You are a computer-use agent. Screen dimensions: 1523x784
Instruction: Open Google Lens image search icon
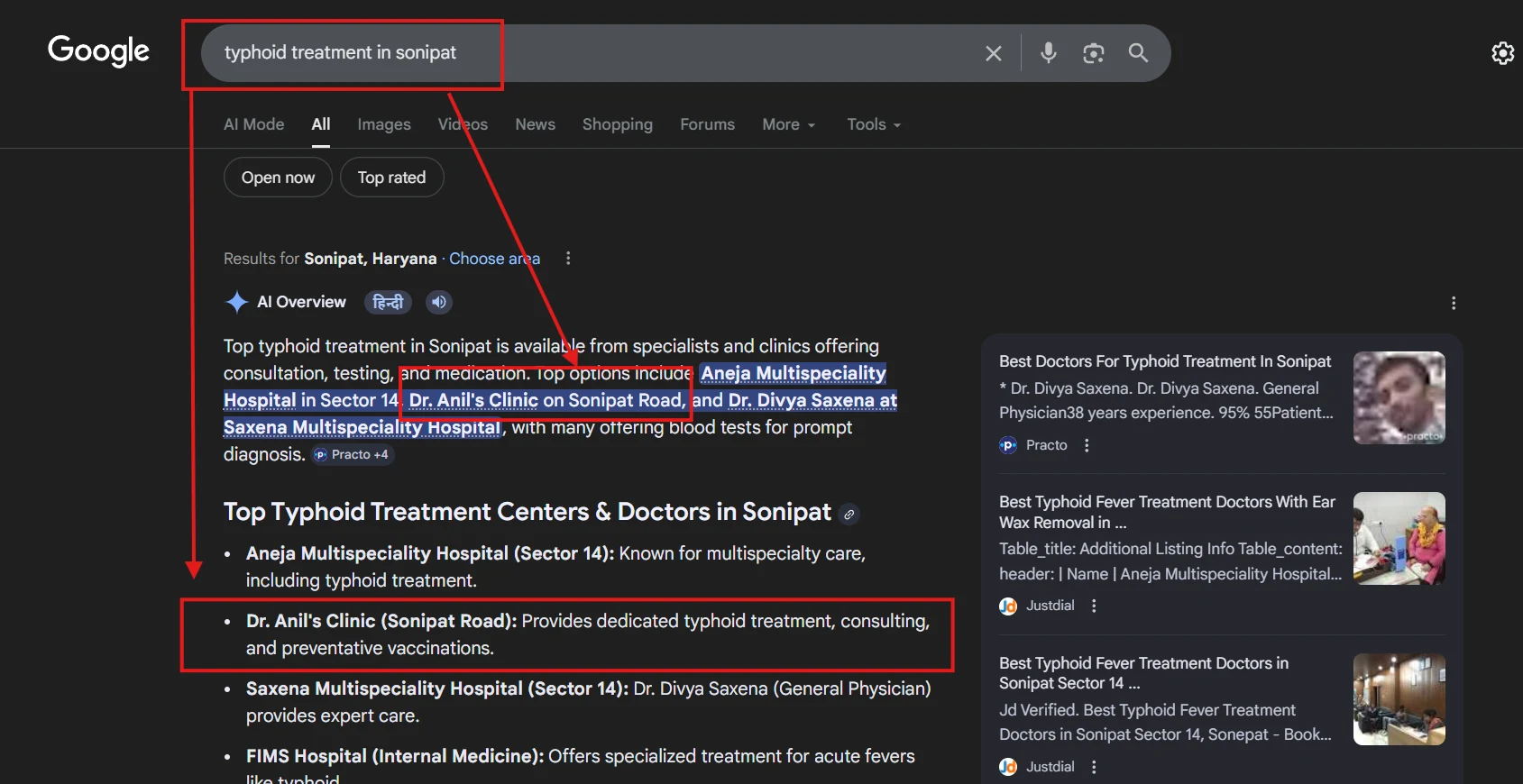[1093, 53]
